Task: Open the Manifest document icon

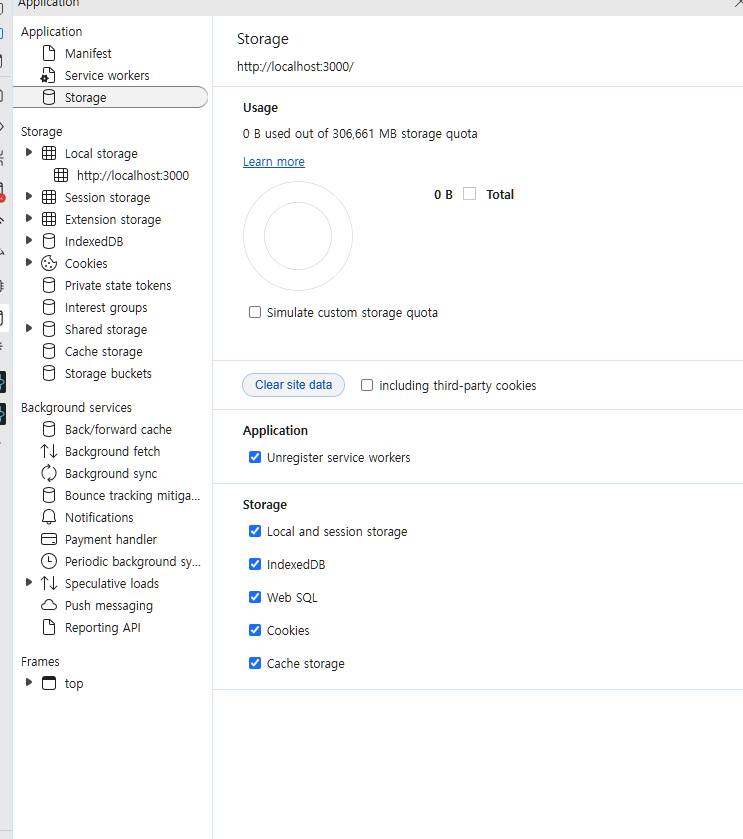Action: 49,54
